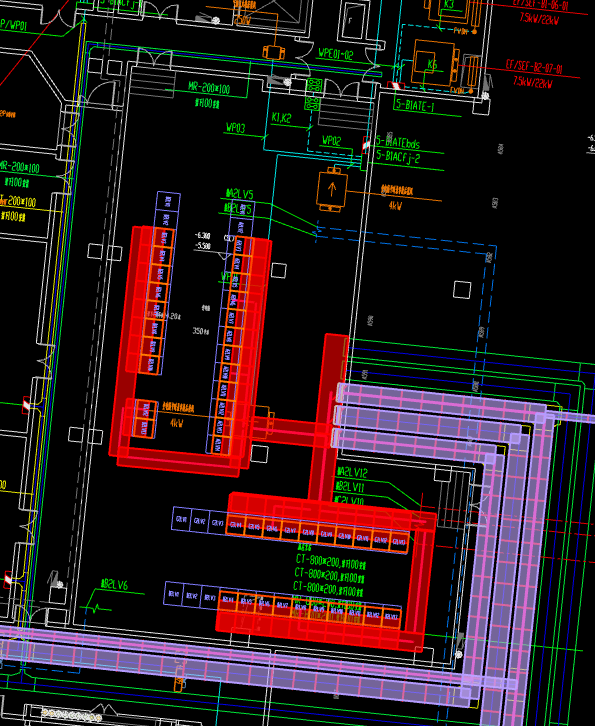Select the WPE01-02 label near the doorway
595x726 pixels.
(x=336, y=54)
